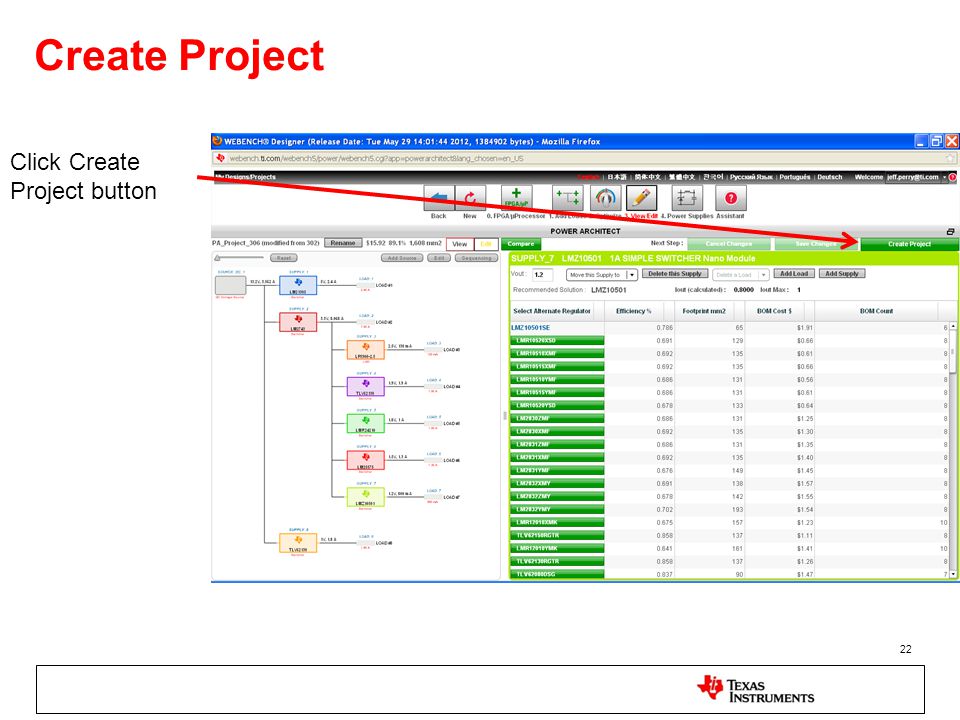Select the View/Edit pencil icon
The width and height of the screenshot is (960, 720).
[x=642, y=198]
